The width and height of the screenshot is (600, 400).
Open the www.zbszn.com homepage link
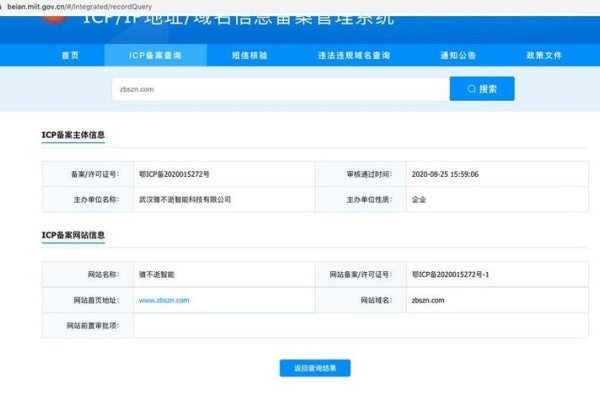click(164, 300)
